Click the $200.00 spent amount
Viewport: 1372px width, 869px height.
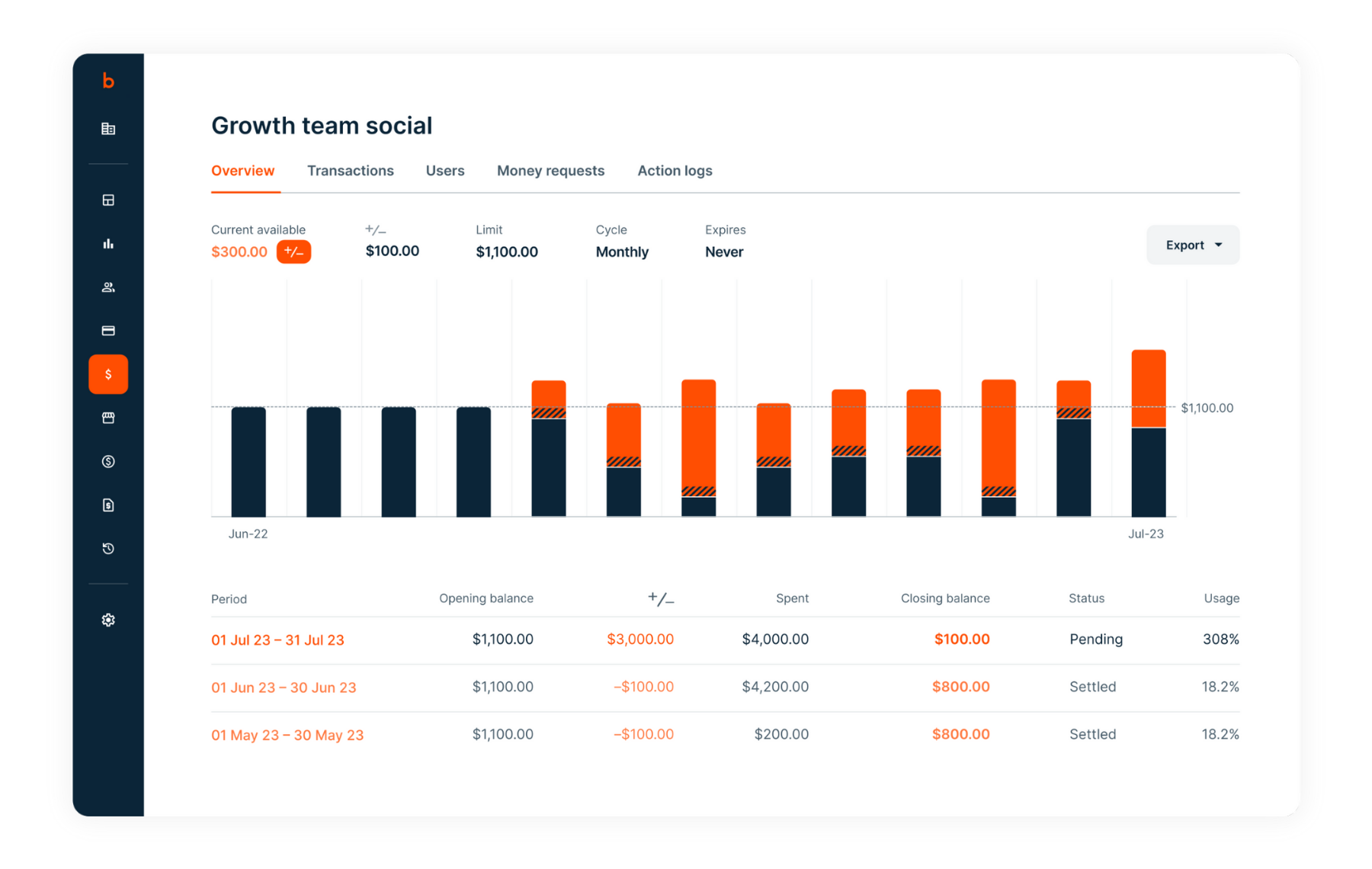click(x=781, y=734)
